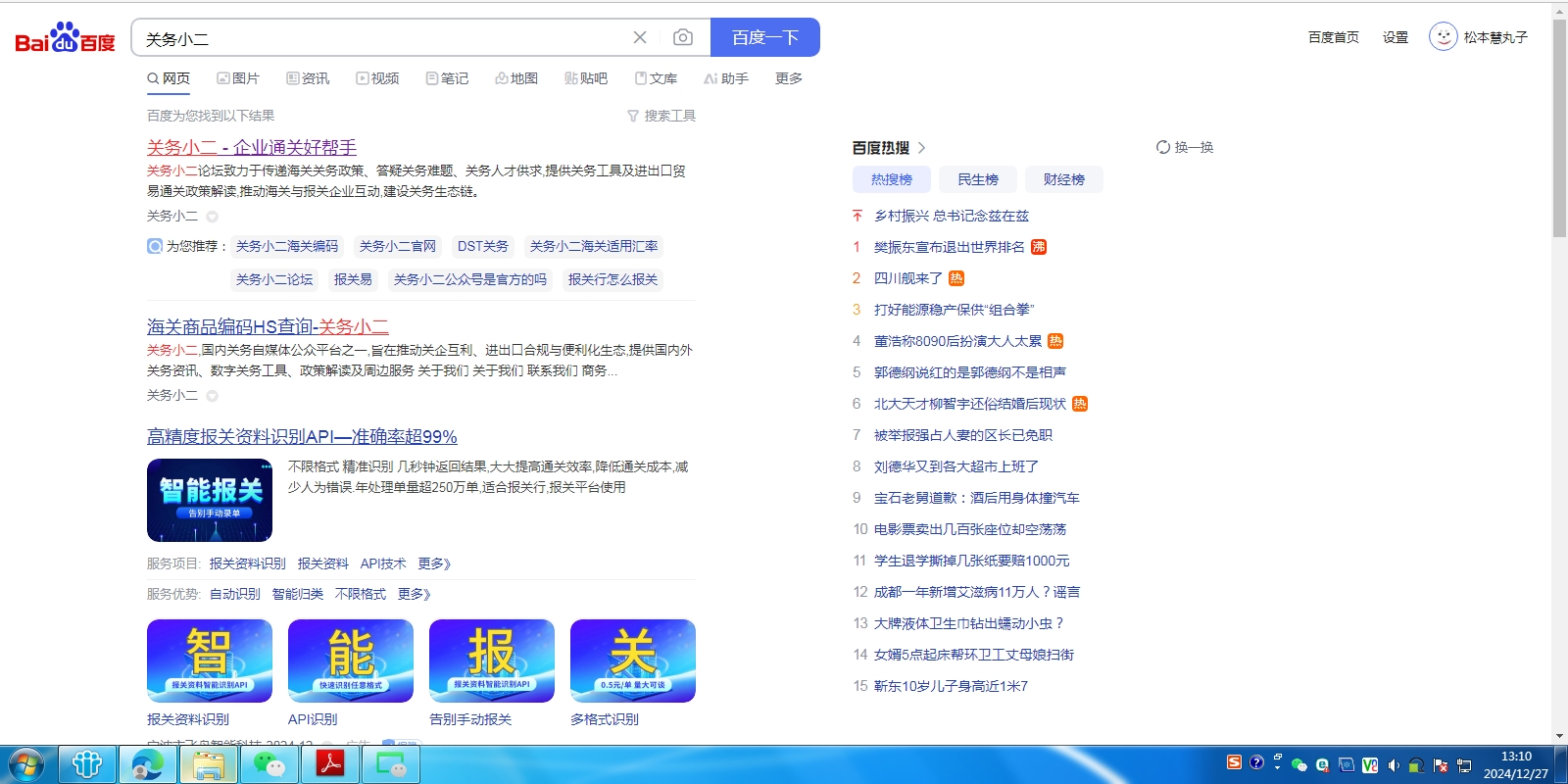Viewport: 1568px width, 784px height.
Task: Open hot search 刘德华又到各大超市上班了
Action: [x=956, y=466]
